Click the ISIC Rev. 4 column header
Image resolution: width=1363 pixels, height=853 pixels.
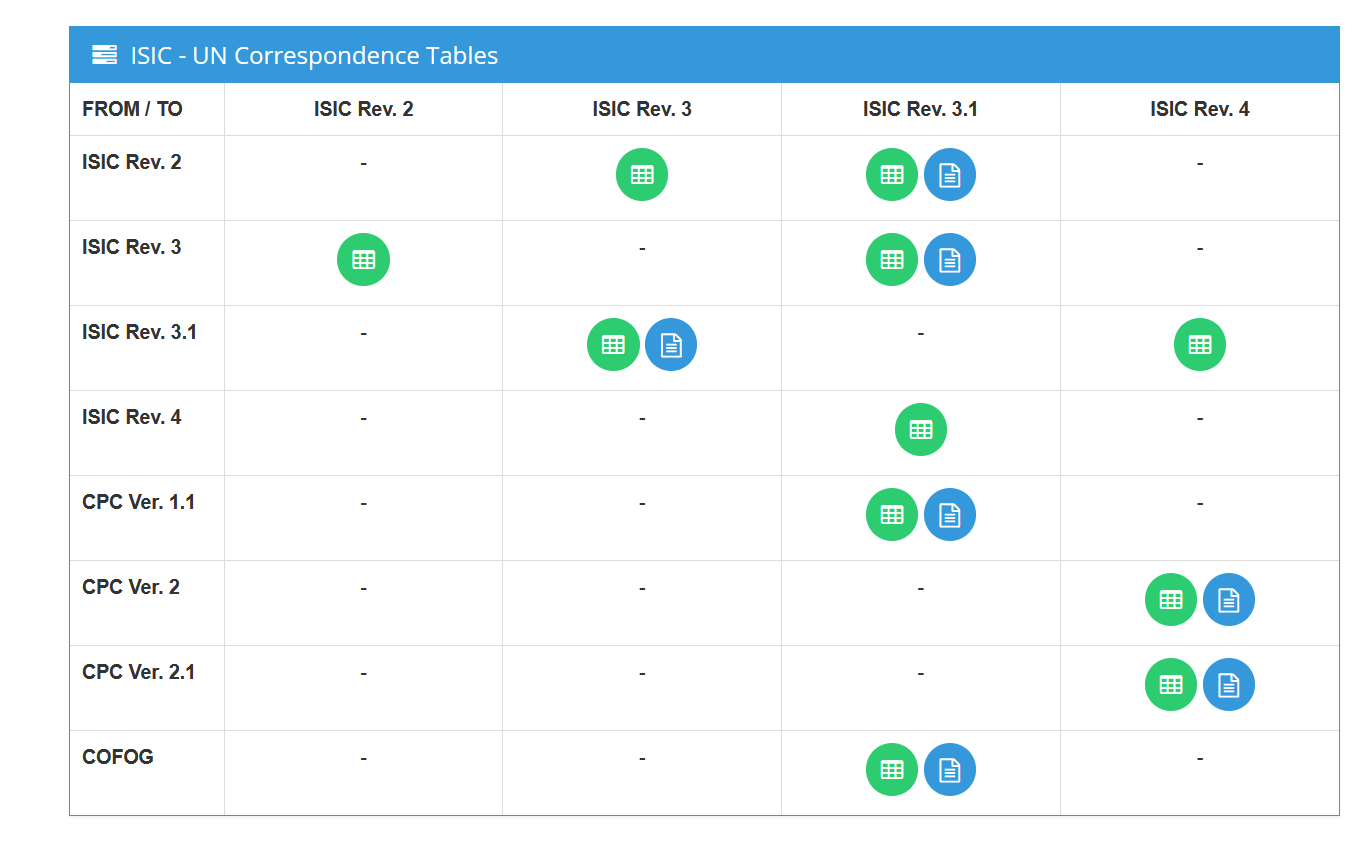point(1200,109)
